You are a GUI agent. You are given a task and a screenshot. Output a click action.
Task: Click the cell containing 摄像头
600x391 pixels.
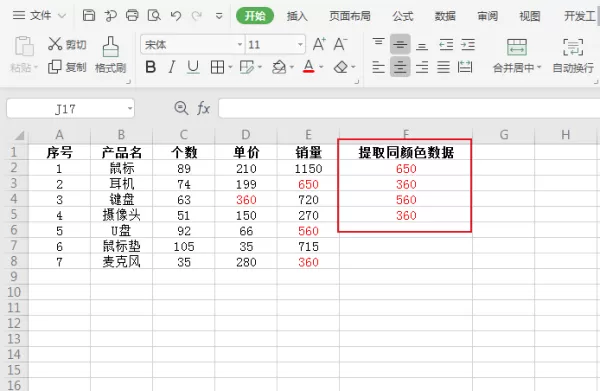coord(121,215)
